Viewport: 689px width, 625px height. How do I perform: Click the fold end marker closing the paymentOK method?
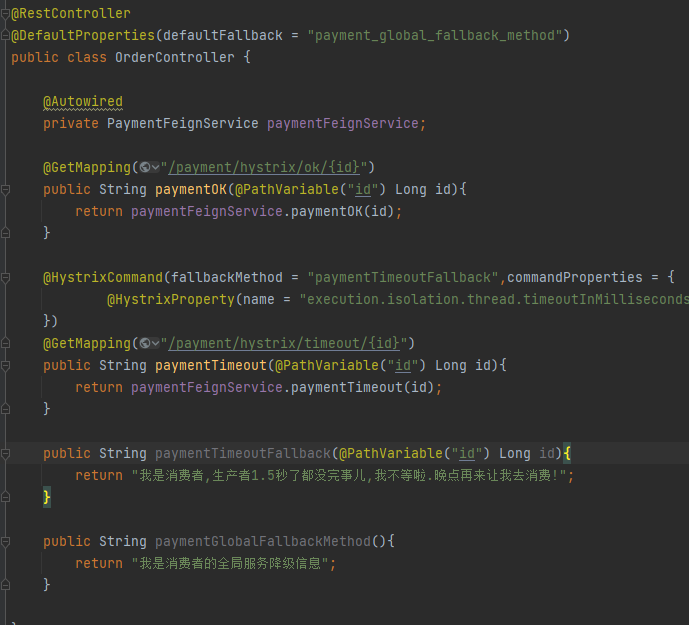point(5,233)
